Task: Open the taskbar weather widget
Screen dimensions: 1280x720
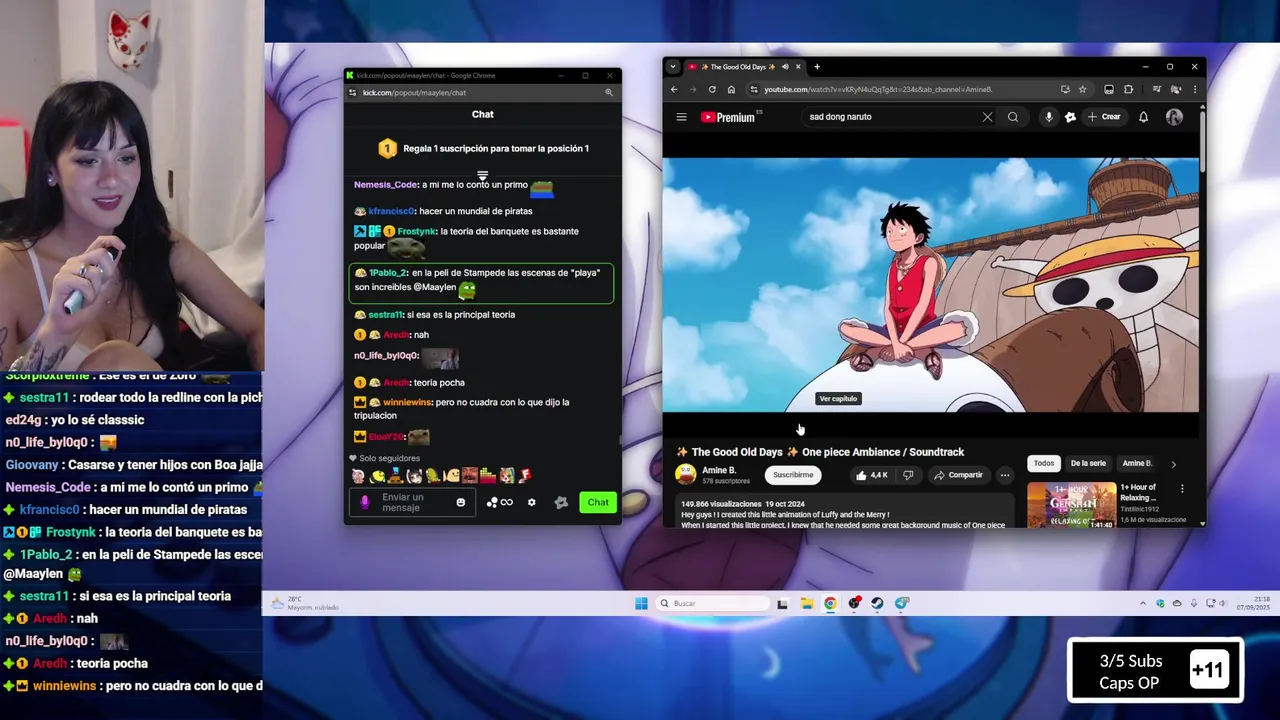Action: (x=305, y=603)
